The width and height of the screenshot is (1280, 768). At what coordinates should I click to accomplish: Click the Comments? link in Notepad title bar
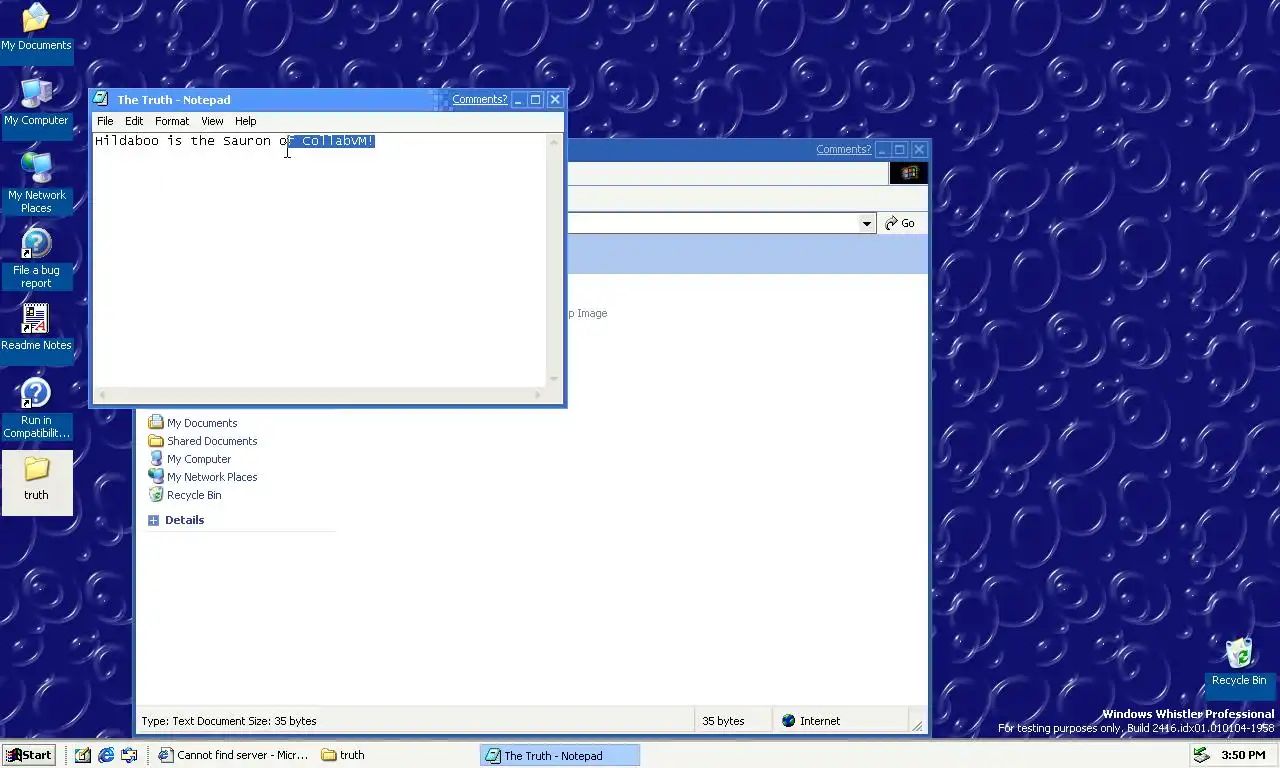click(x=480, y=99)
